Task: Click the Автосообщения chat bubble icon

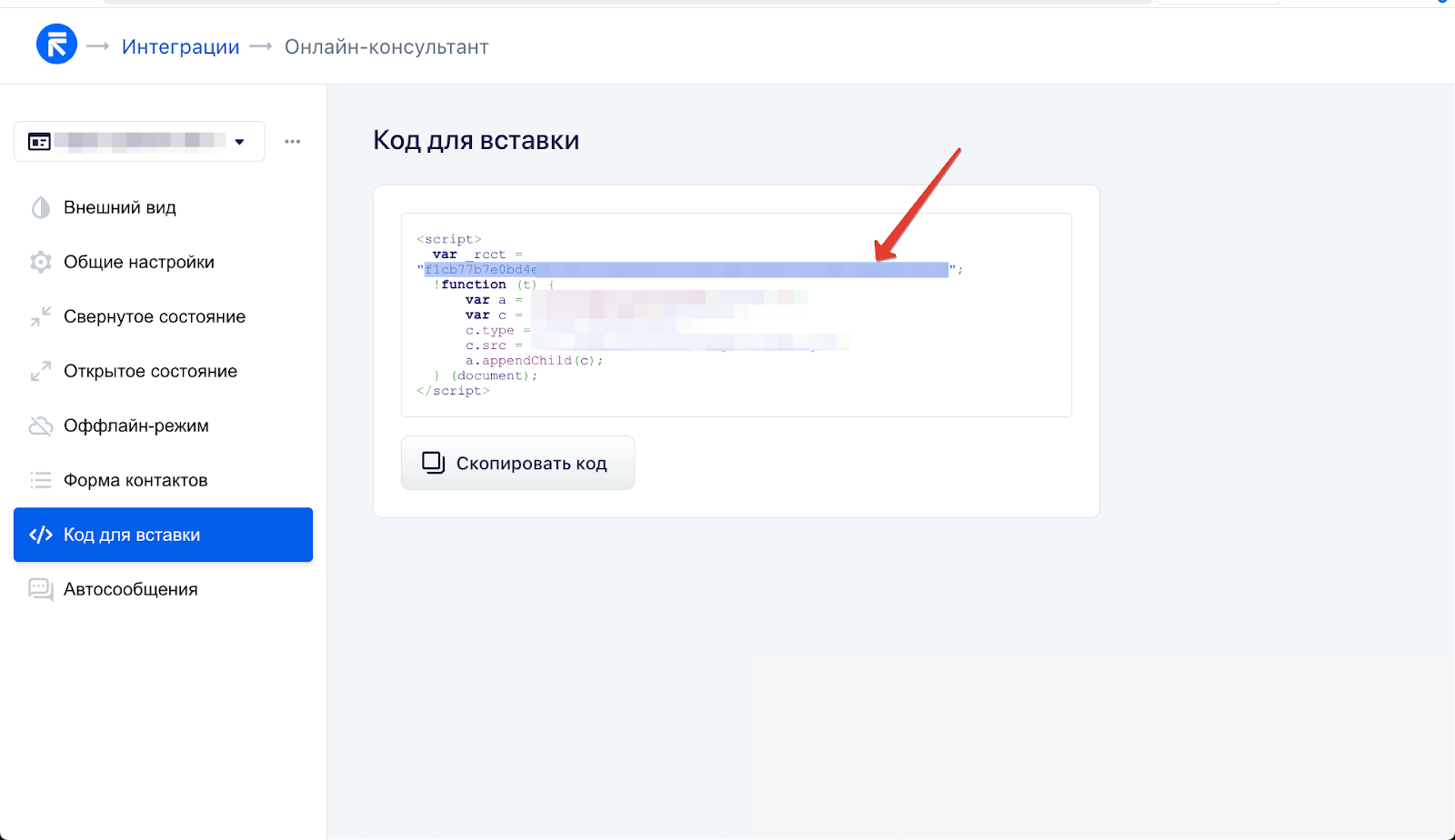Action: tap(40, 589)
